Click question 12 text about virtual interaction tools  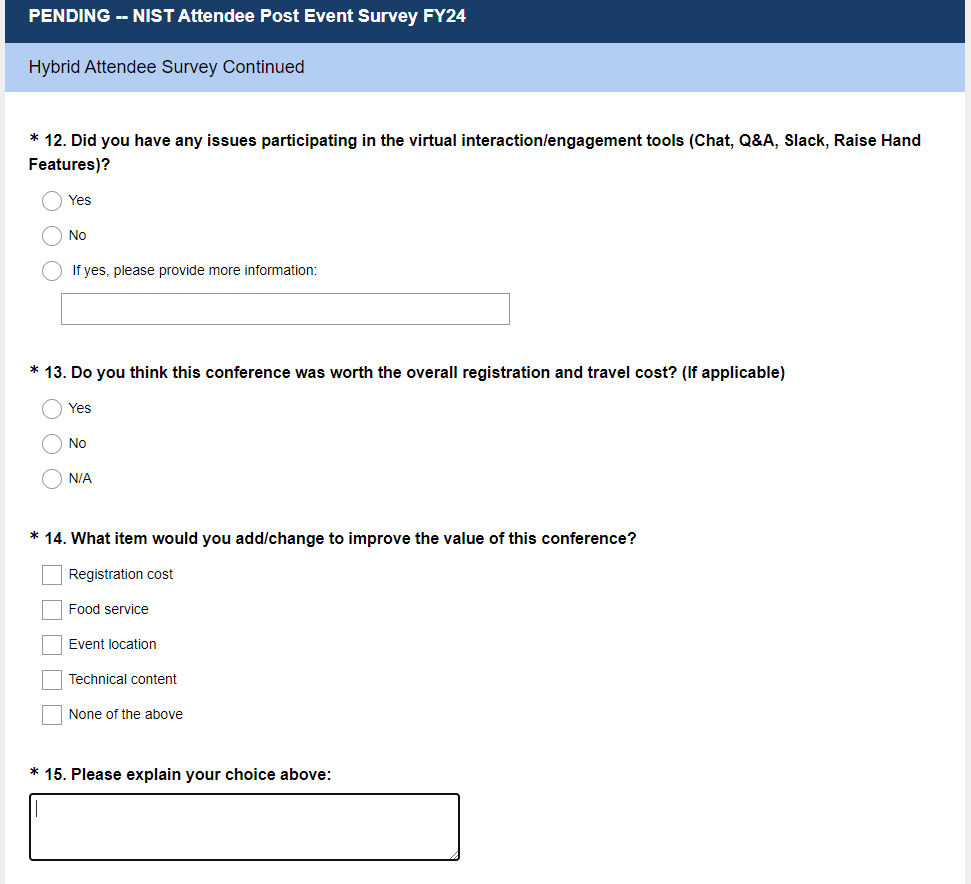[x=474, y=152]
